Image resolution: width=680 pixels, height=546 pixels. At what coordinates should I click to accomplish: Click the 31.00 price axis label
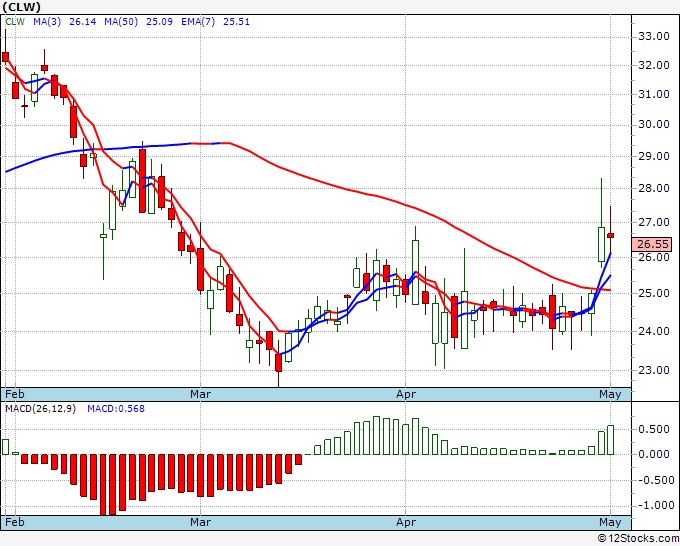pyautogui.click(x=654, y=94)
